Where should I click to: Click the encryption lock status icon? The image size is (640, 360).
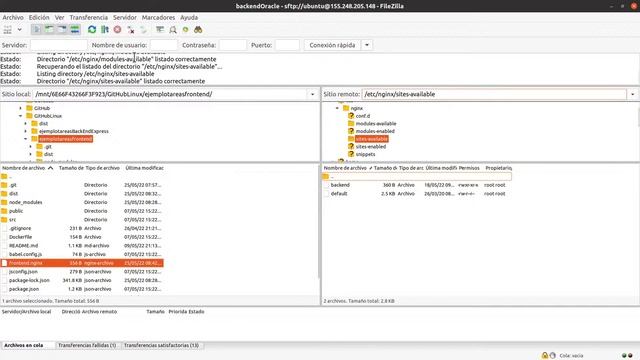coord(544,355)
